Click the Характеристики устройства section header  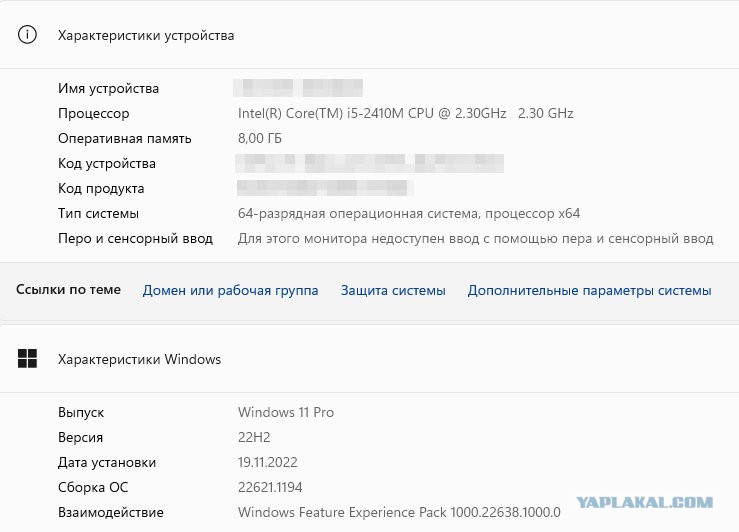(146, 36)
